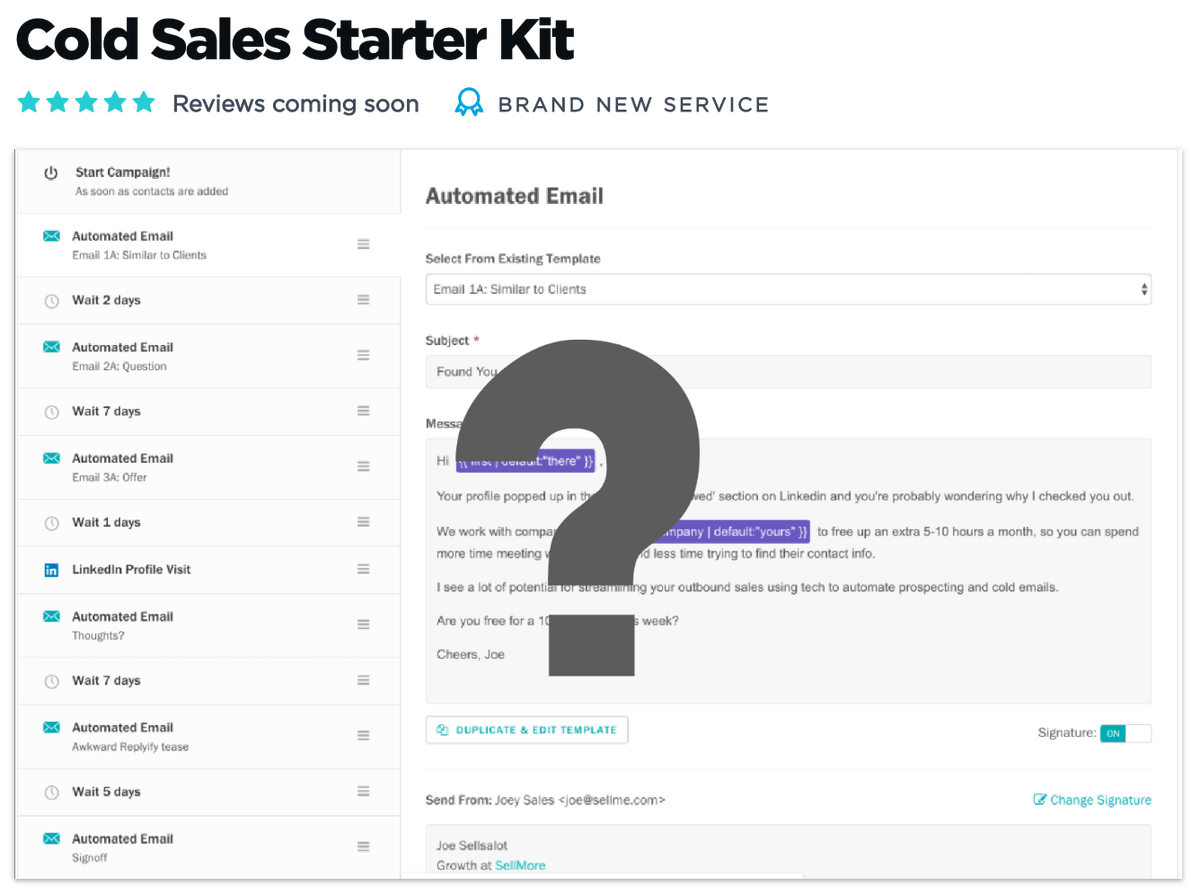
Task: Click drag handle for LinkedIn Profile Visit
Action: point(363,569)
